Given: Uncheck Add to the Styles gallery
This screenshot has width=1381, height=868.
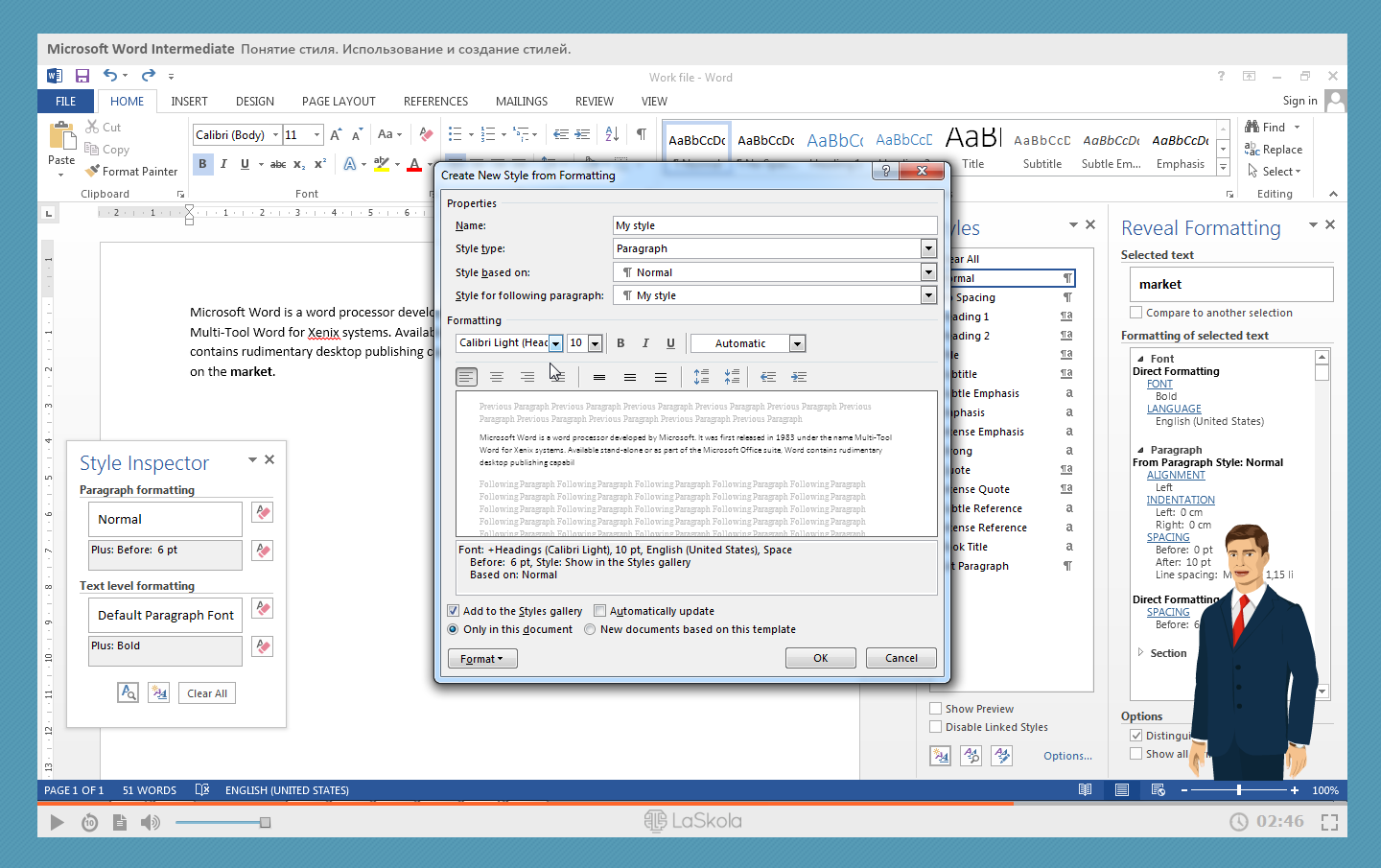Looking at the screenshot, I should point(454,611).
